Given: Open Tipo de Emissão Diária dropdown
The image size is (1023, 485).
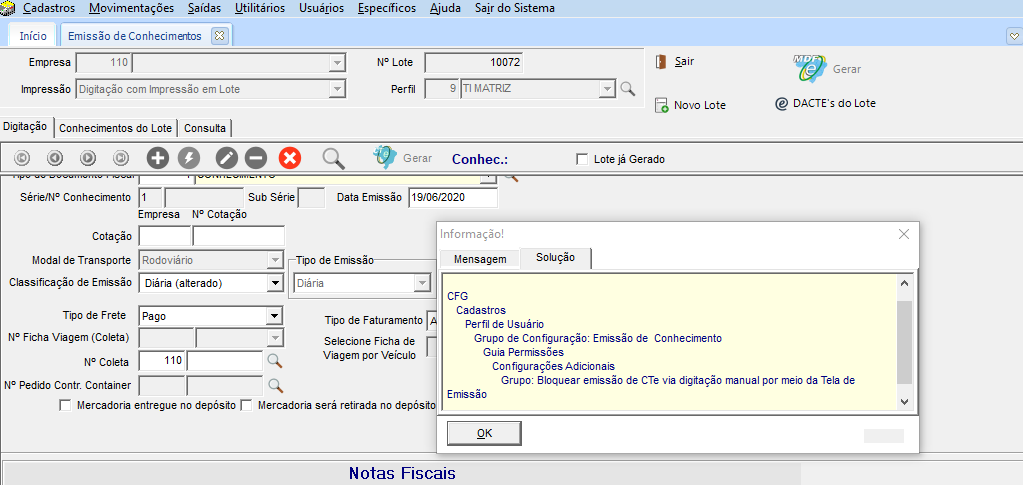Looking at the screenshot, I should 421,284.
